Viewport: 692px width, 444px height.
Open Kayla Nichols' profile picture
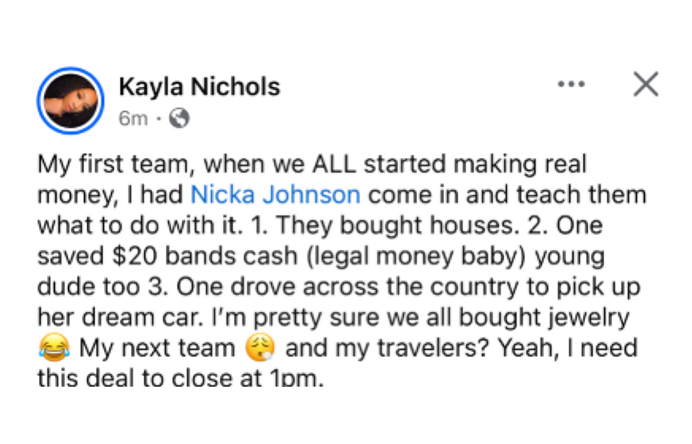click(71, 102)
